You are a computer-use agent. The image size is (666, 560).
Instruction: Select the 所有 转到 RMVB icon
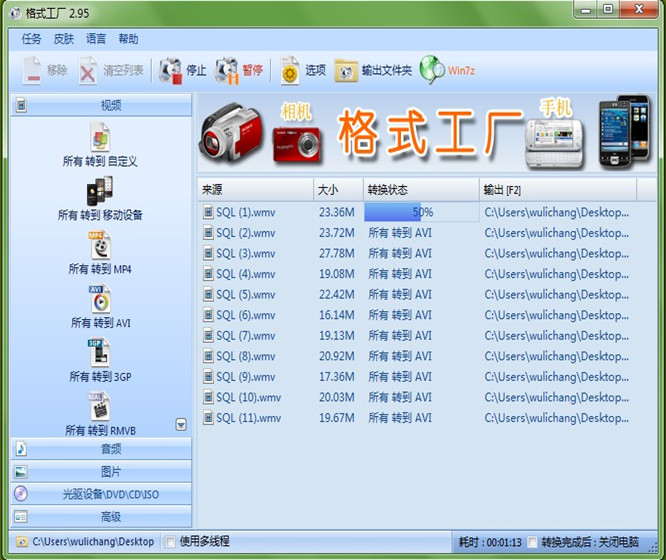coord(100,406)
